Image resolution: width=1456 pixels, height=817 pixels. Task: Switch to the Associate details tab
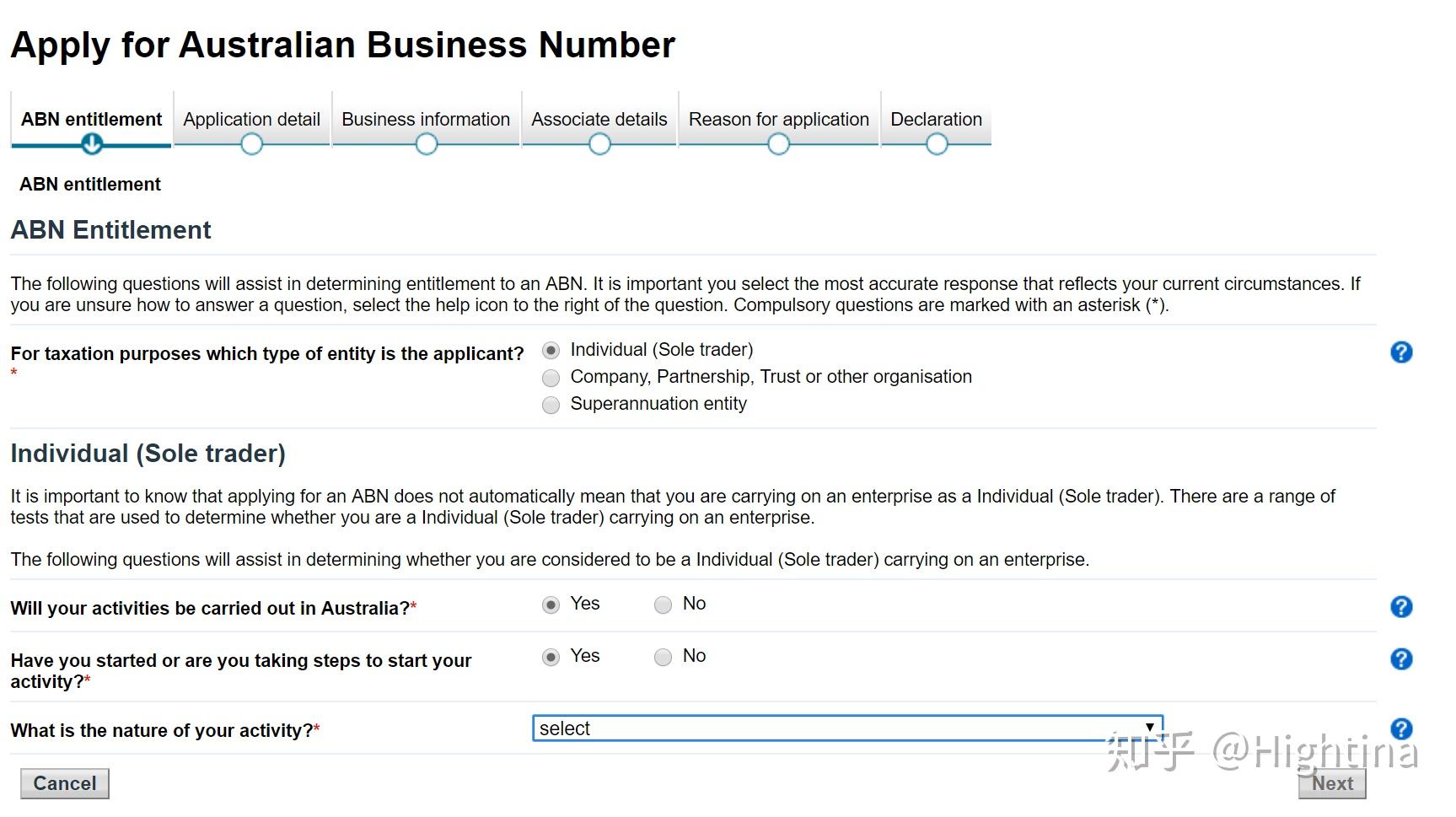pos(599,120)
